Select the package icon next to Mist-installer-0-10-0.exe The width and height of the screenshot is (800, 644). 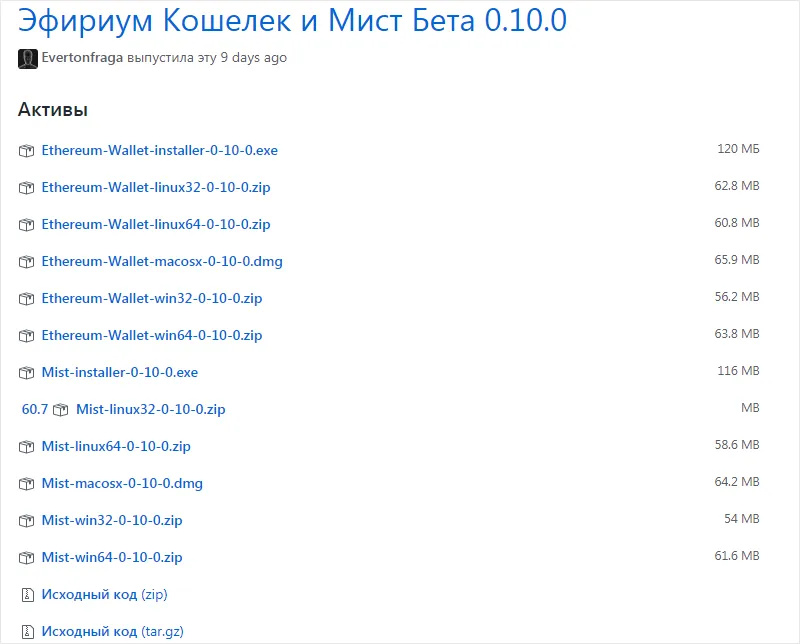[26, 371]
